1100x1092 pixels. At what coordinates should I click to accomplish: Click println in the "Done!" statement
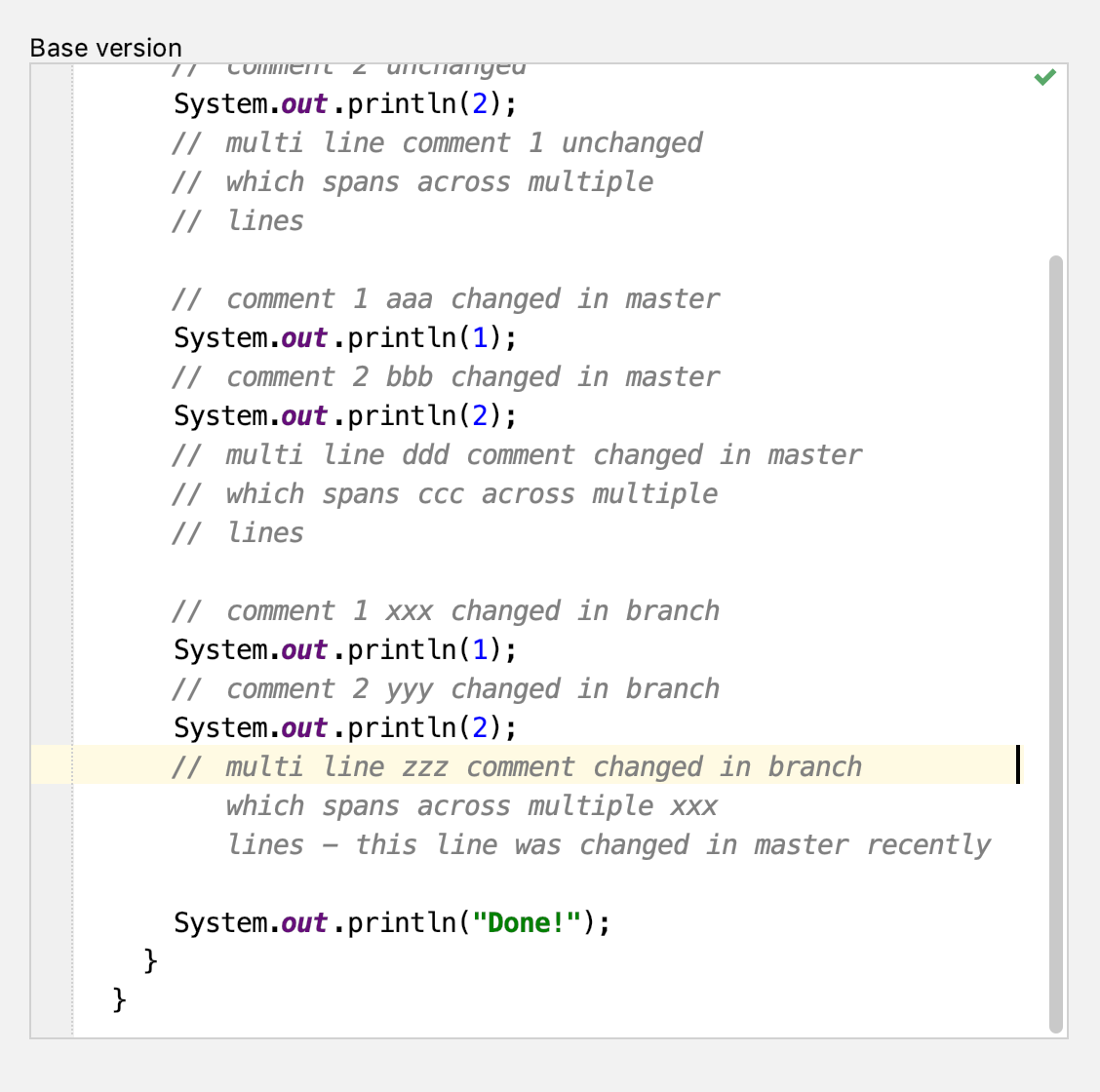[401, 923]
